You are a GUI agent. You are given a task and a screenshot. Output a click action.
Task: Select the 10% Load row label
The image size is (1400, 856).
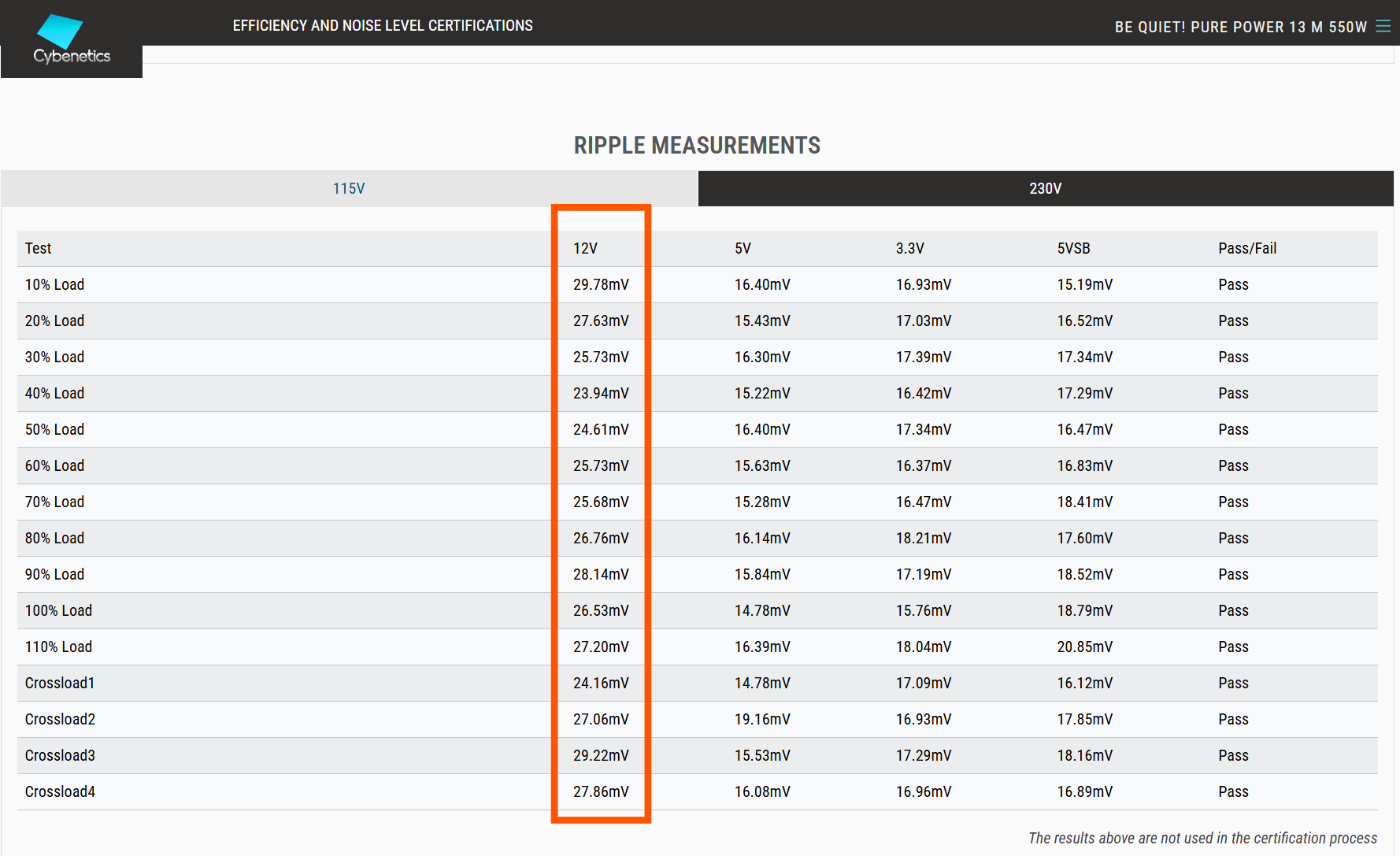[x=54, y=284]
